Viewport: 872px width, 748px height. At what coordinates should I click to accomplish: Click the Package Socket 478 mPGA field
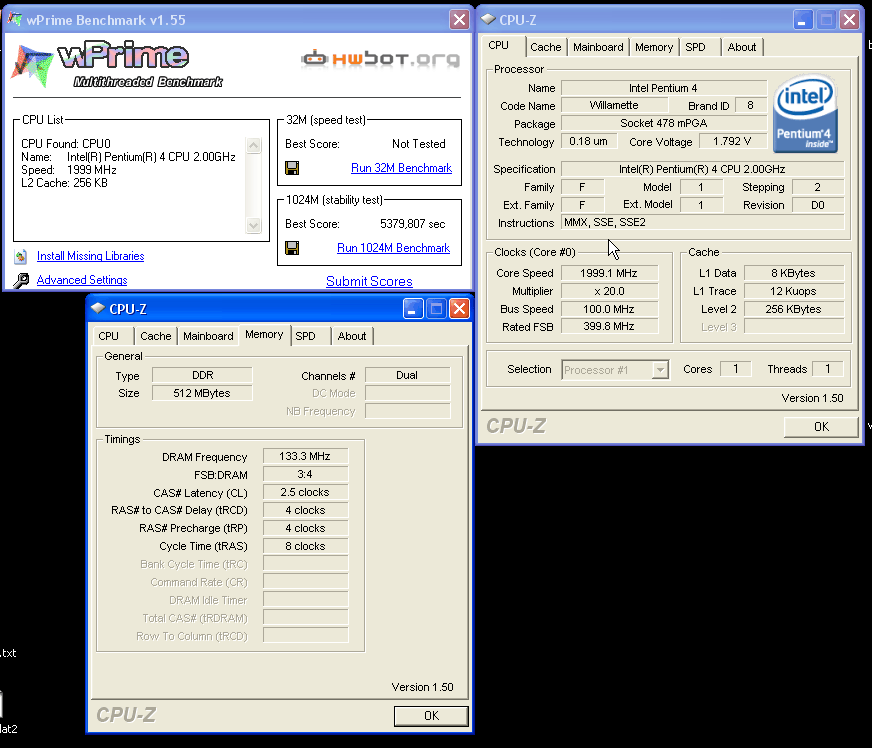(x=663, y=123)
